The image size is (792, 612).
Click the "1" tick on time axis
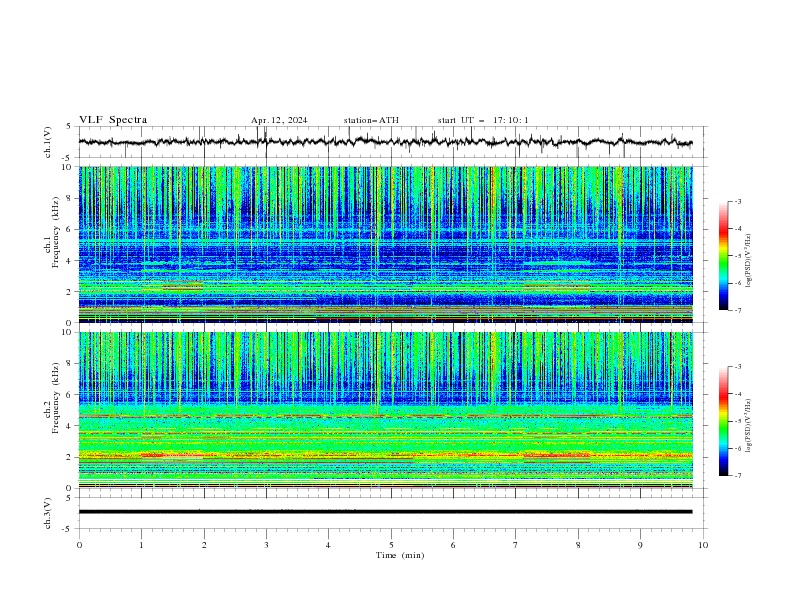(141, 545)
